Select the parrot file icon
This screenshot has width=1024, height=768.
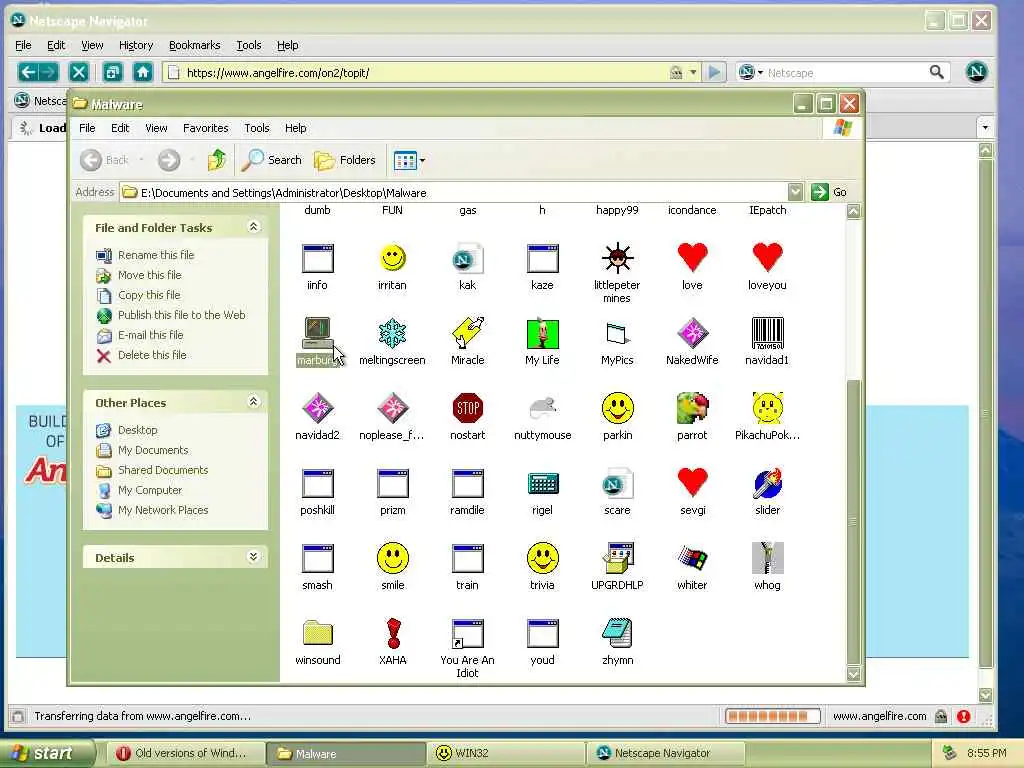coord(692,408)
